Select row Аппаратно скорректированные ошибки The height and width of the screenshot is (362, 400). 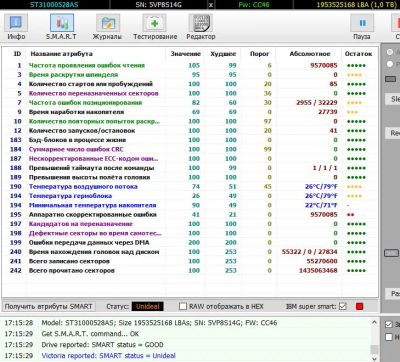(x=190, y=215)
